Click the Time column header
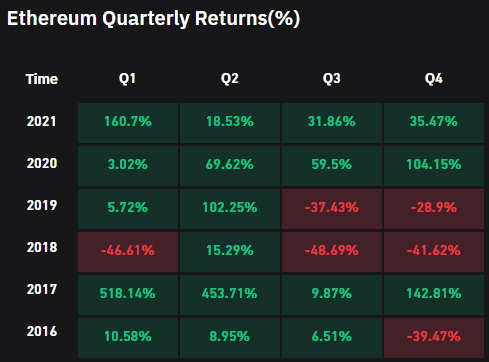The width and height of the screenshot is (489, 362). pyautogui.click(x=42, y=79)
